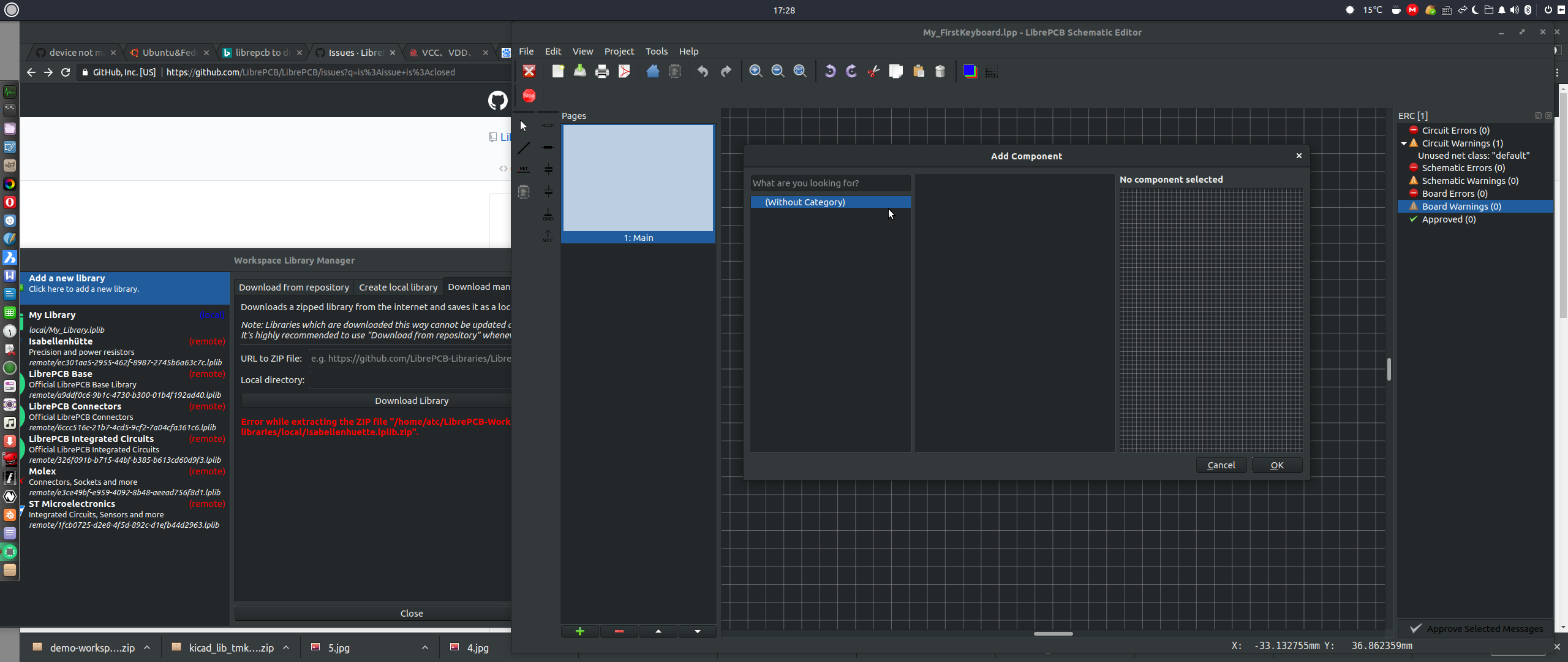Viewport: 1568px width, 662px height.
Task: Place a VCC supply symbol
Action: point(548,236)
